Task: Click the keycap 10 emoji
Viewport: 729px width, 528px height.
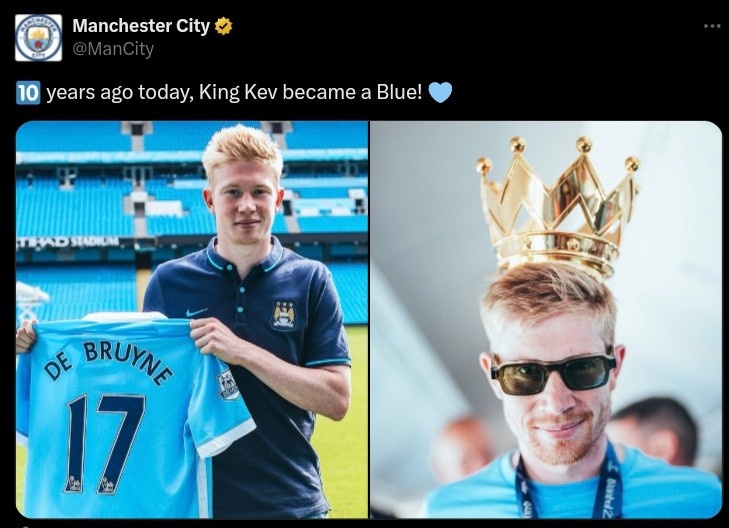Action: tap(28, 92)
